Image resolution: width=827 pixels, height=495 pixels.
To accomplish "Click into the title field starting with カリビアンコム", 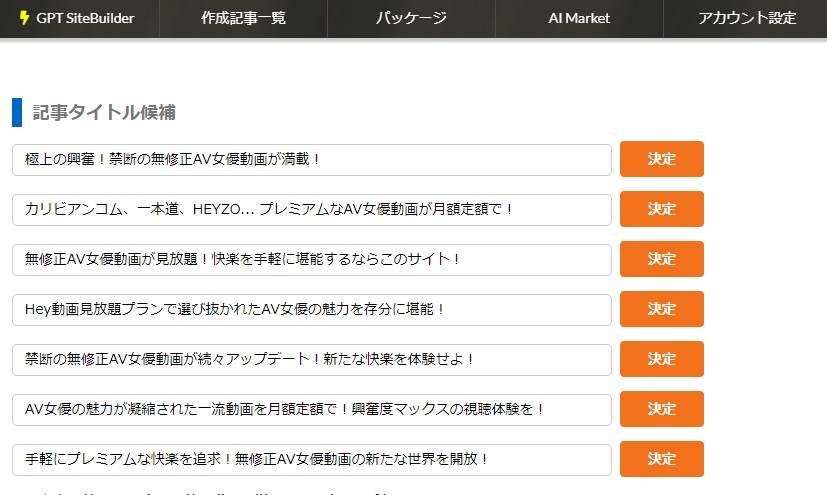I will tap(311, 209).
